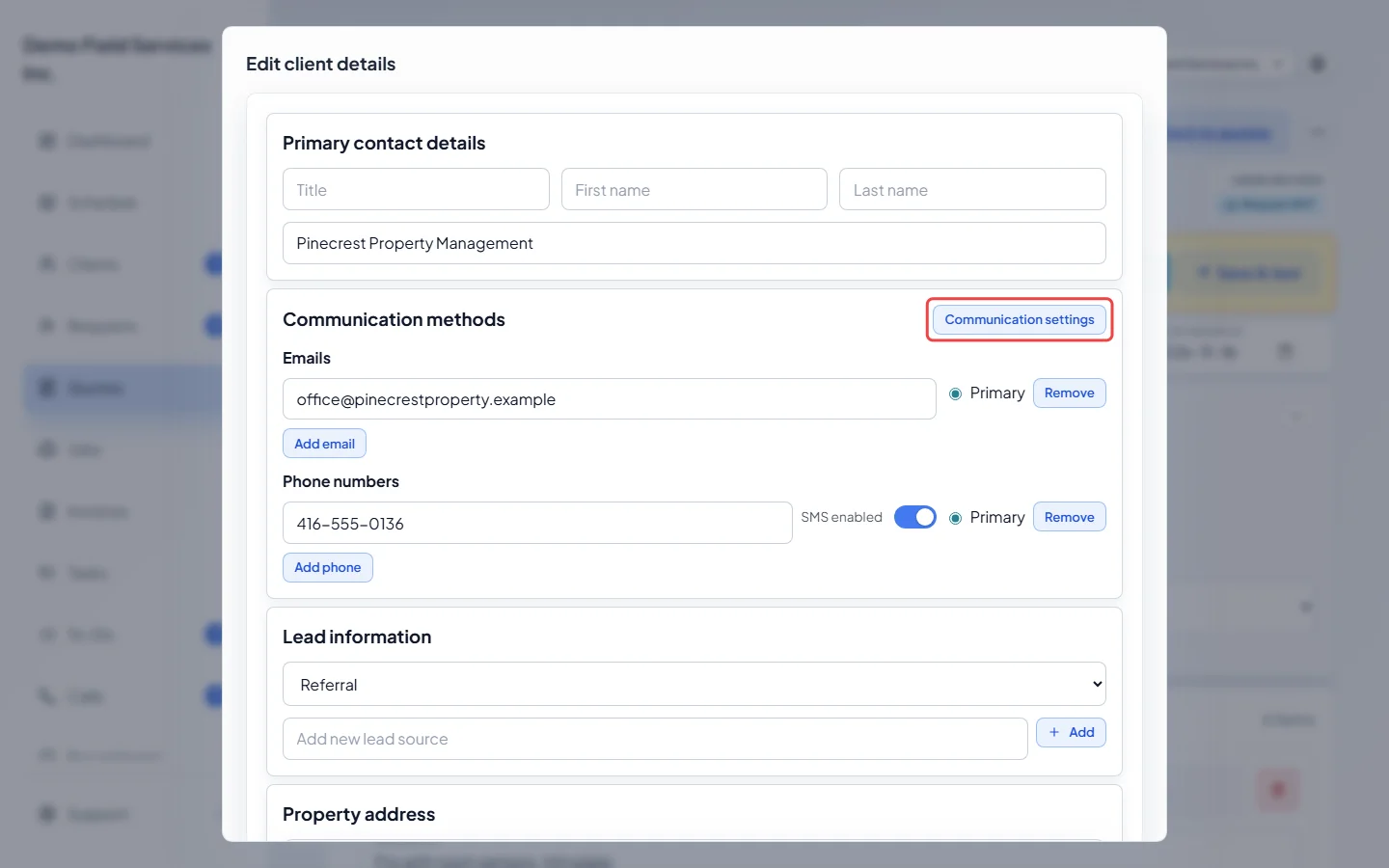The image size is (1389, 868).
Task: Click the Add phone button
Action: pyautogui.click(x=327, y=567)
